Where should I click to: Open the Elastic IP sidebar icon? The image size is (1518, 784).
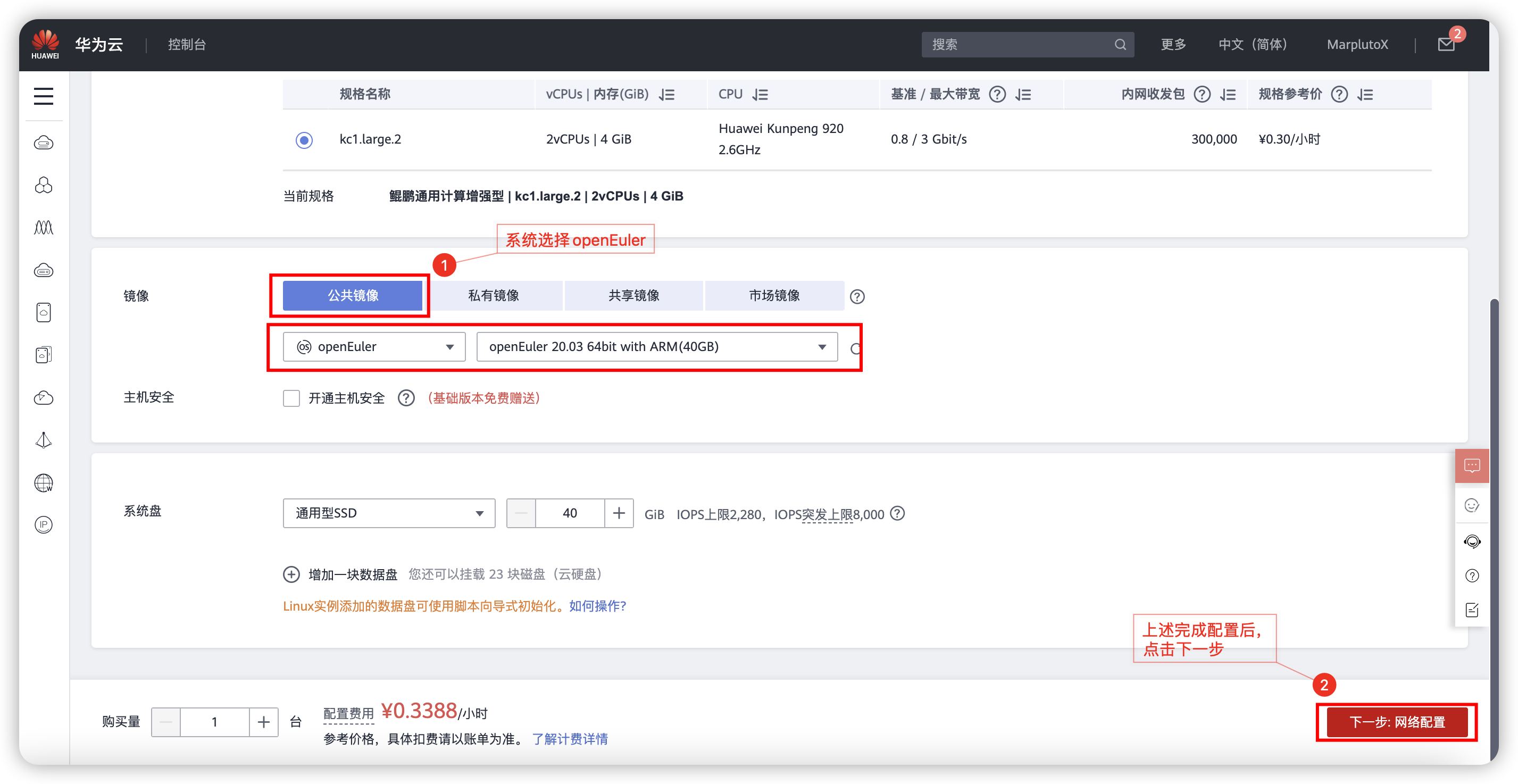tap(44, 524)
